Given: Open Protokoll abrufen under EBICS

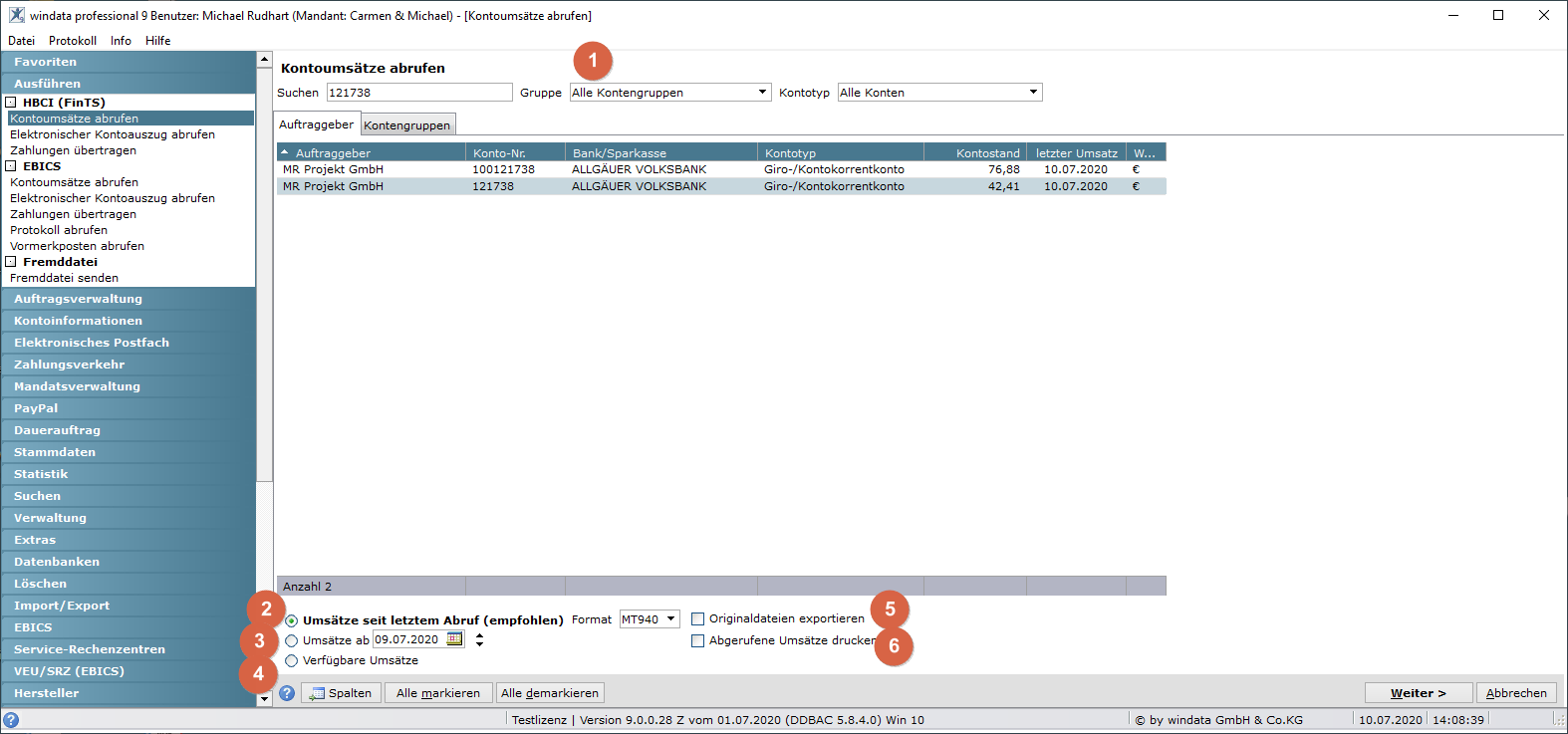Looking at the screenshot, I should click(59, 230).
